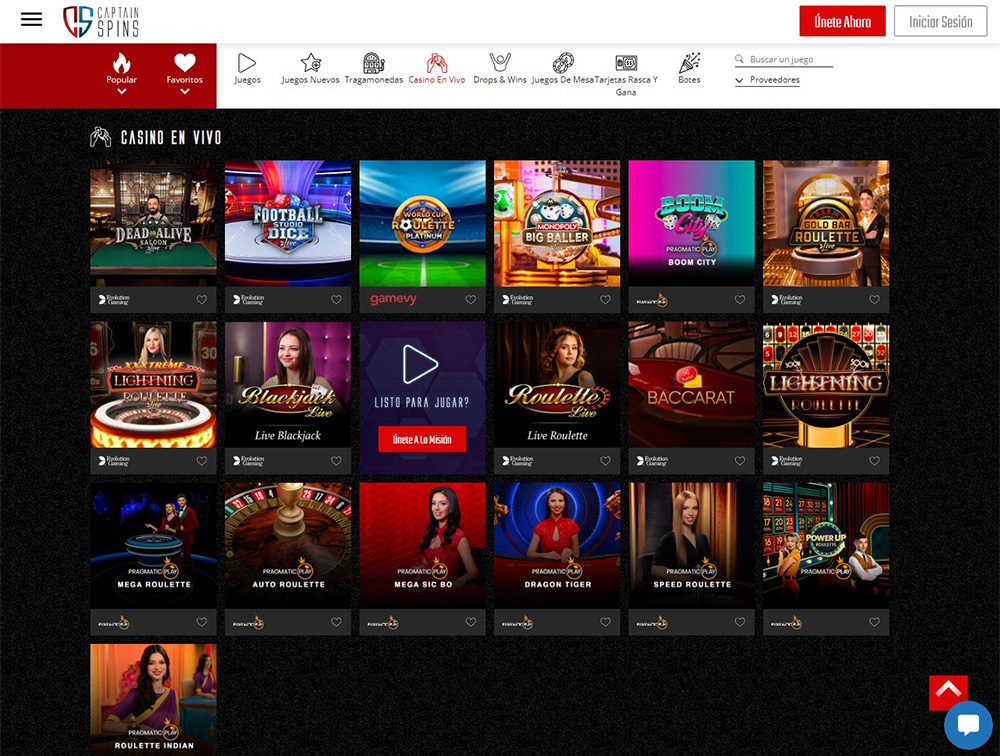The image size is (1000, 756).
Task: Click Pragmatic Play logo under Dragon Tiger
Action: pyautogui.click(x=517, y=623)
